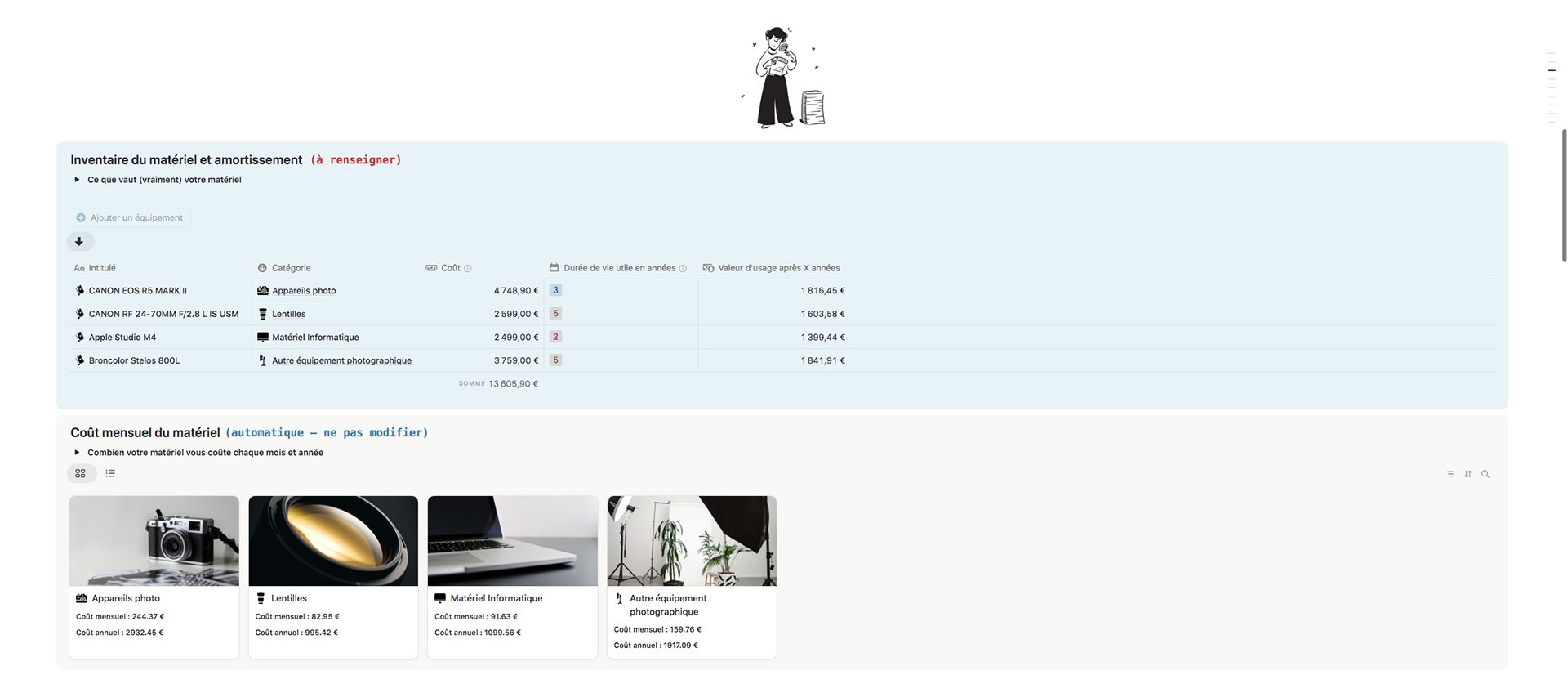Click 'Matériel Informatique' card title

click(x=497, y=599)
